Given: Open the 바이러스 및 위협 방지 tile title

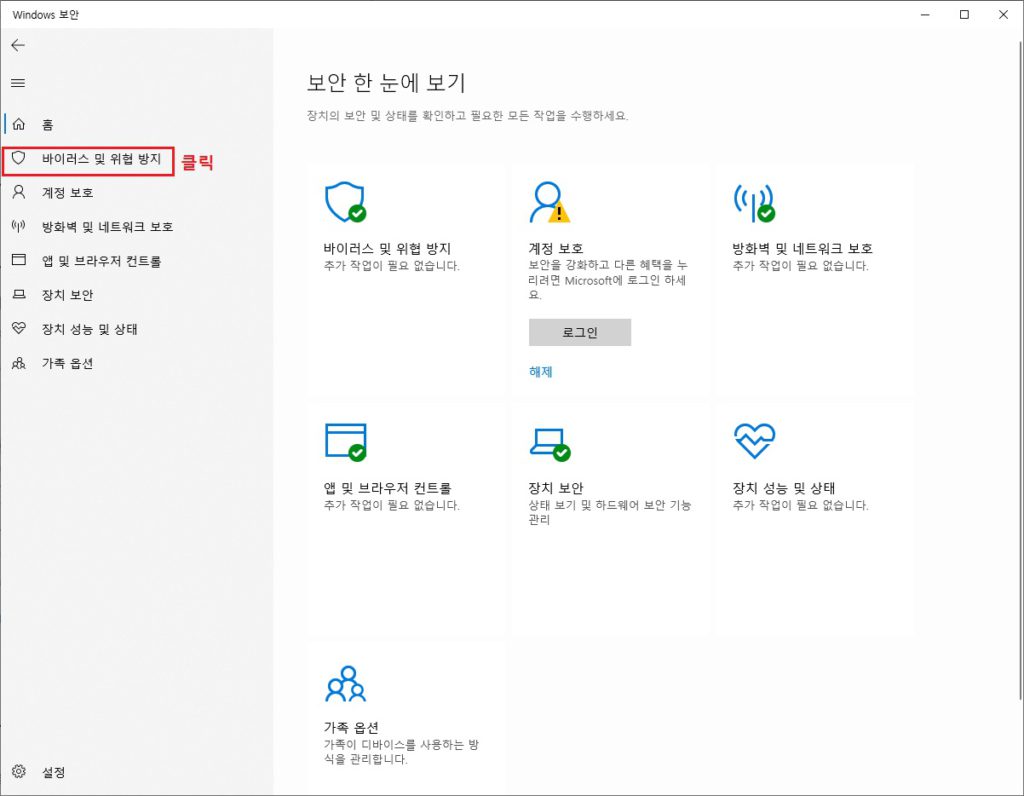Looking at the screenshot, I should (x=387, y=248).
